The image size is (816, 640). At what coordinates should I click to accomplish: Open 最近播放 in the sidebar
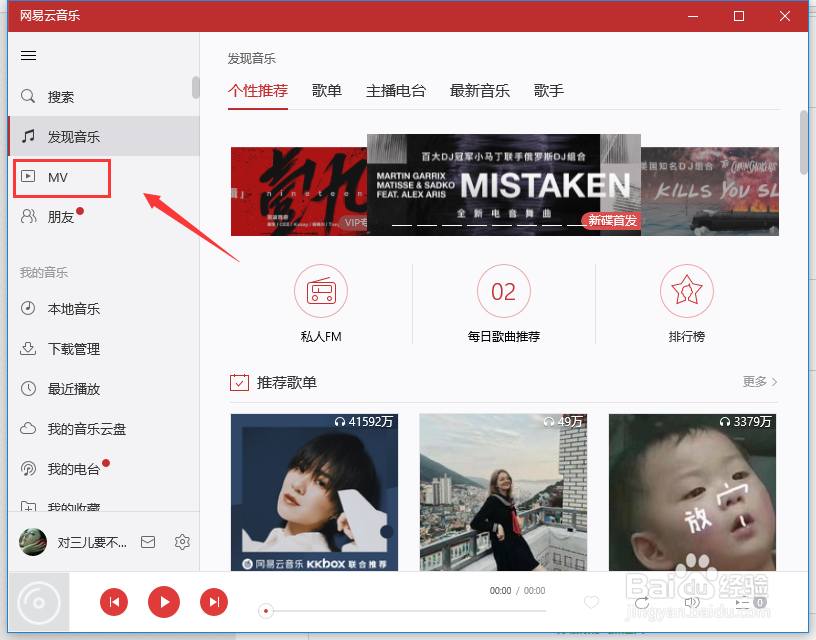(74, 389)
